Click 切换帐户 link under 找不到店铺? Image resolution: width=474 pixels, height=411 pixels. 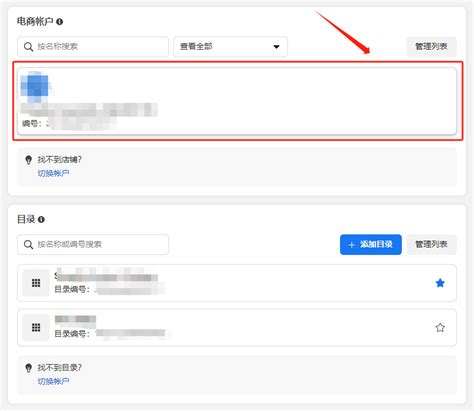point(53,173)
